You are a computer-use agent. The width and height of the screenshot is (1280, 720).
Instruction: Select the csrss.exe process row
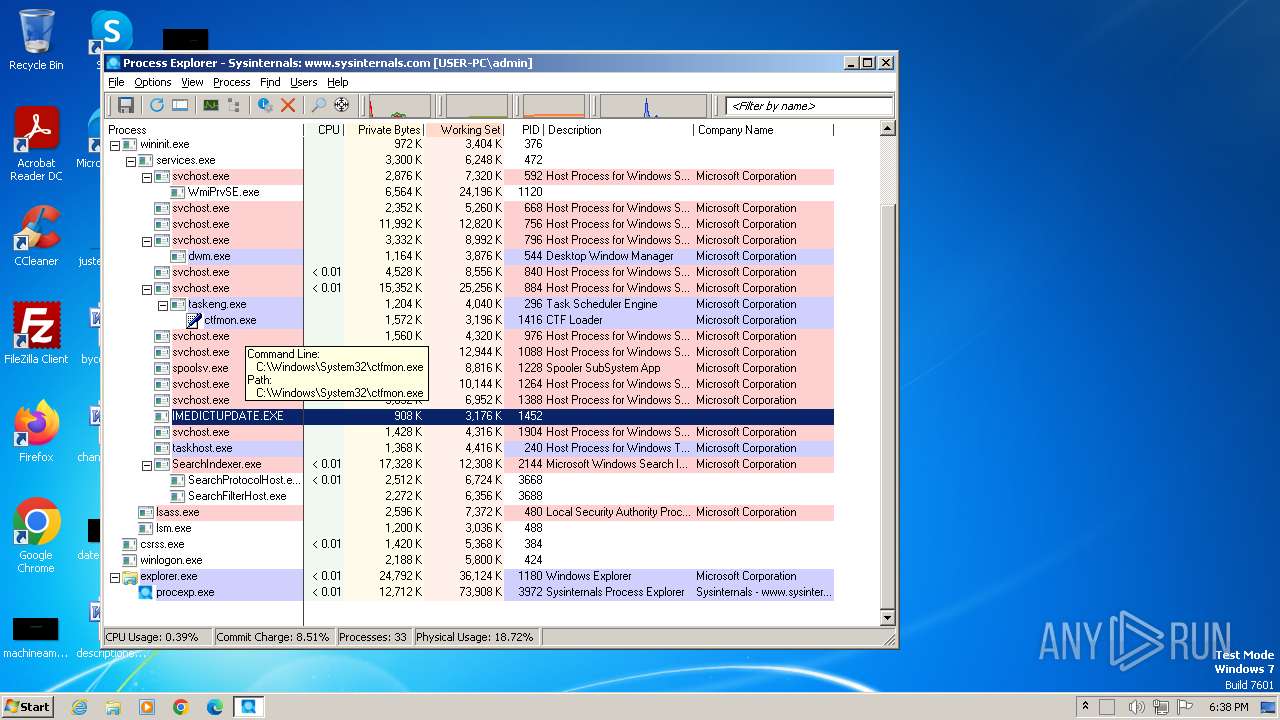(469, 544)
